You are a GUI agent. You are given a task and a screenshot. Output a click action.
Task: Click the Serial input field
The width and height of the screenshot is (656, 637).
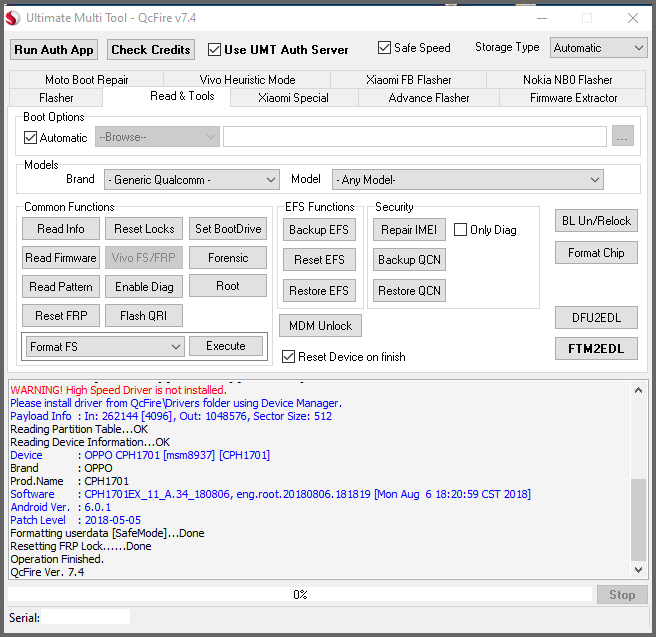pyautogui.click(x=85, y=617)
